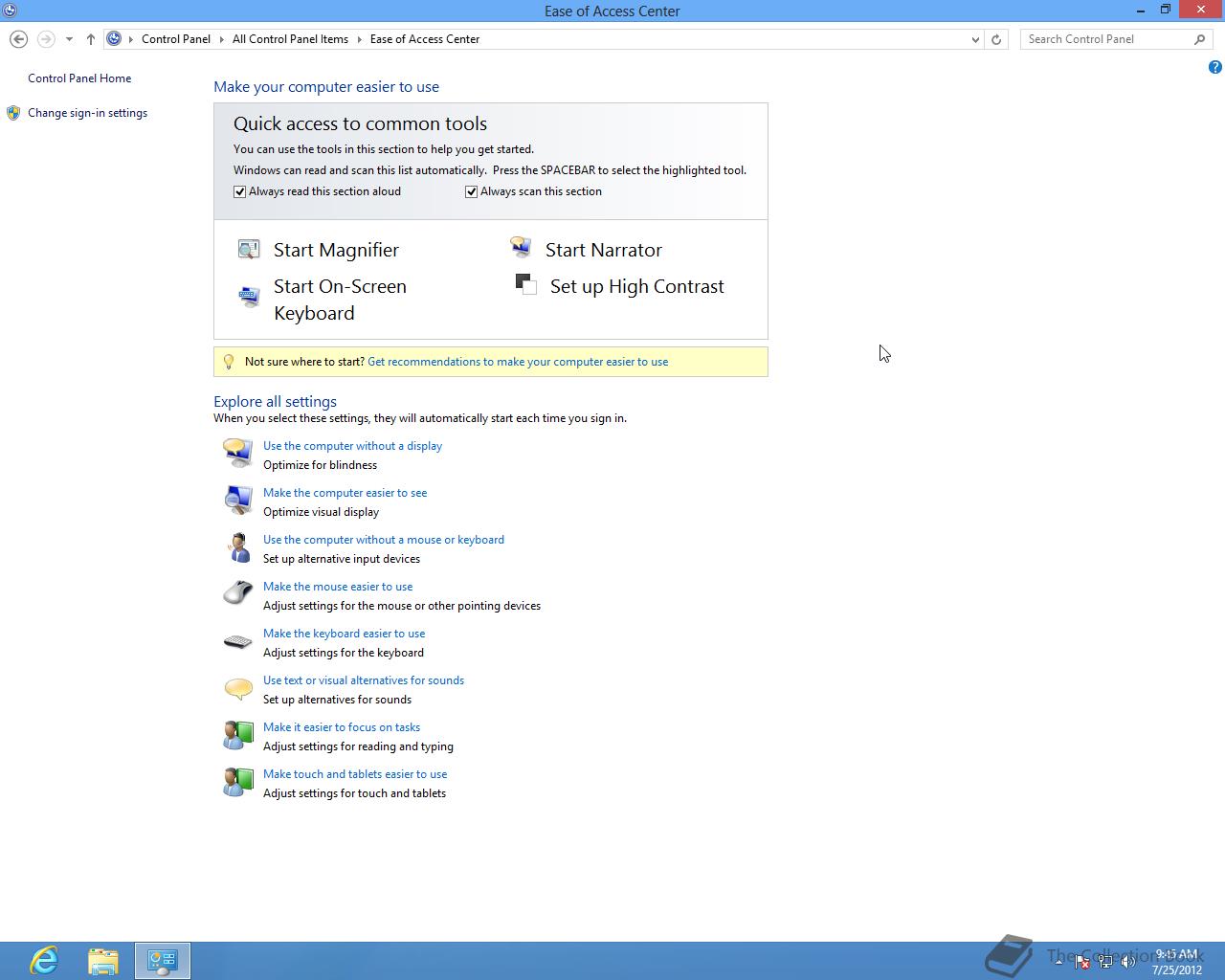Click icon beside Make it easier to focus on tasks

(237, 735)
